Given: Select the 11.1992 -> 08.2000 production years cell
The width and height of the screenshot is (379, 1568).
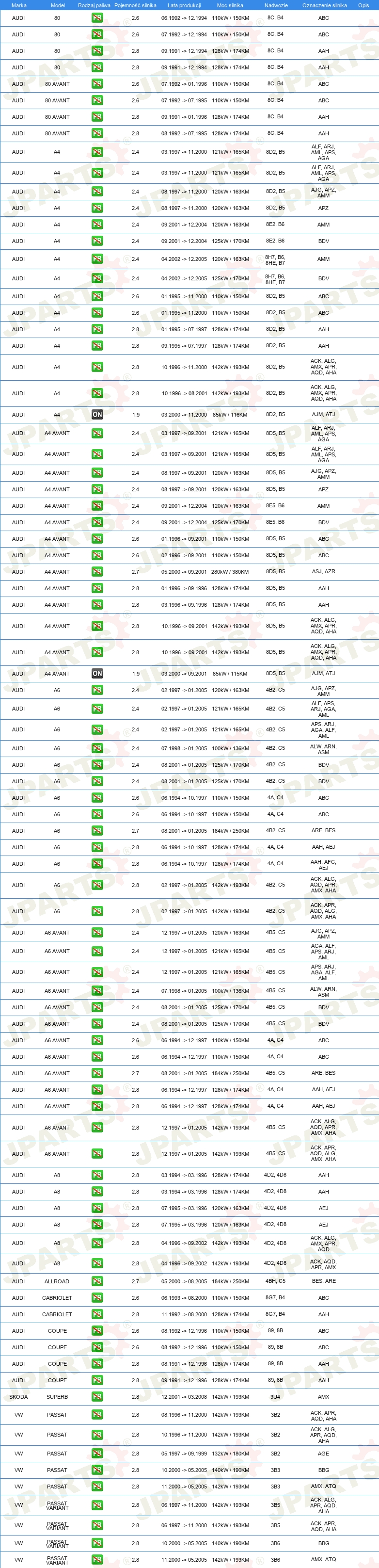Looking at the screenshot, I should [x=184, y=1314].
